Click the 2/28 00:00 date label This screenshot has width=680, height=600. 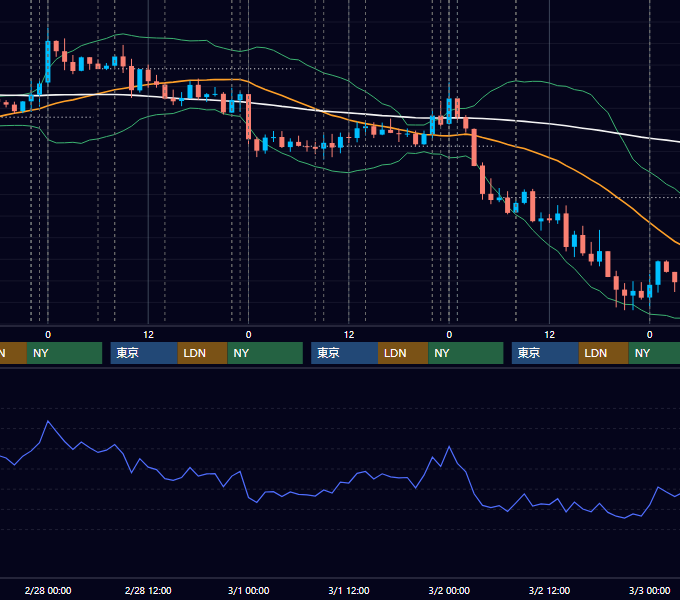coord(48,590)
